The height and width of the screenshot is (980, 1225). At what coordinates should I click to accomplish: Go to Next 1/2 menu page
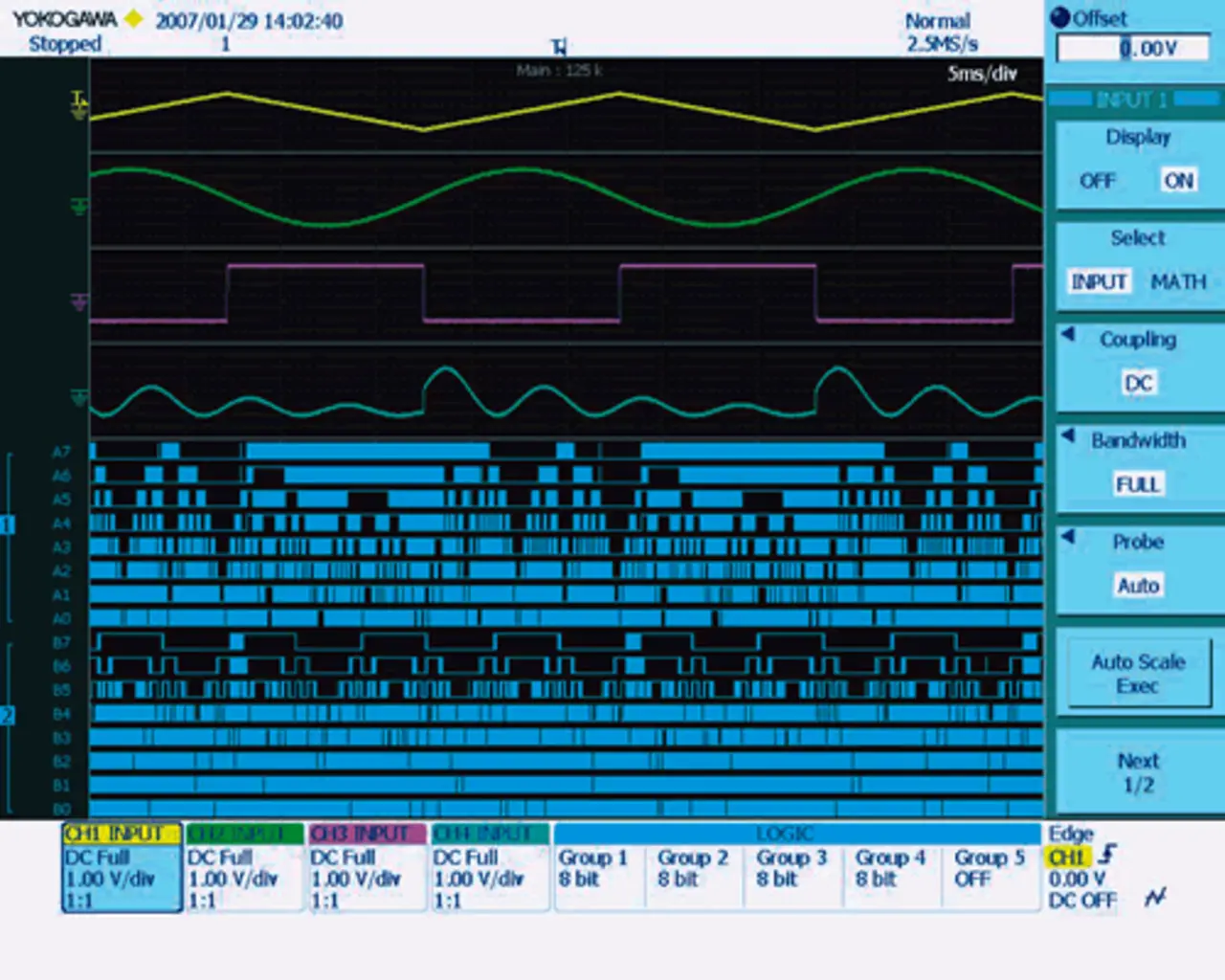click(1138, 773)
